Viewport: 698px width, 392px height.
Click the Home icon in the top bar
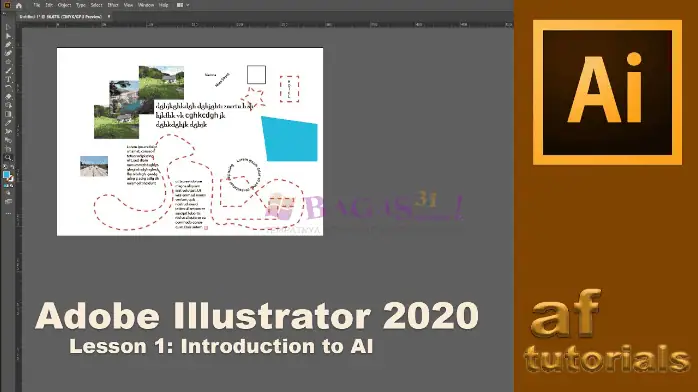(19, 5)
